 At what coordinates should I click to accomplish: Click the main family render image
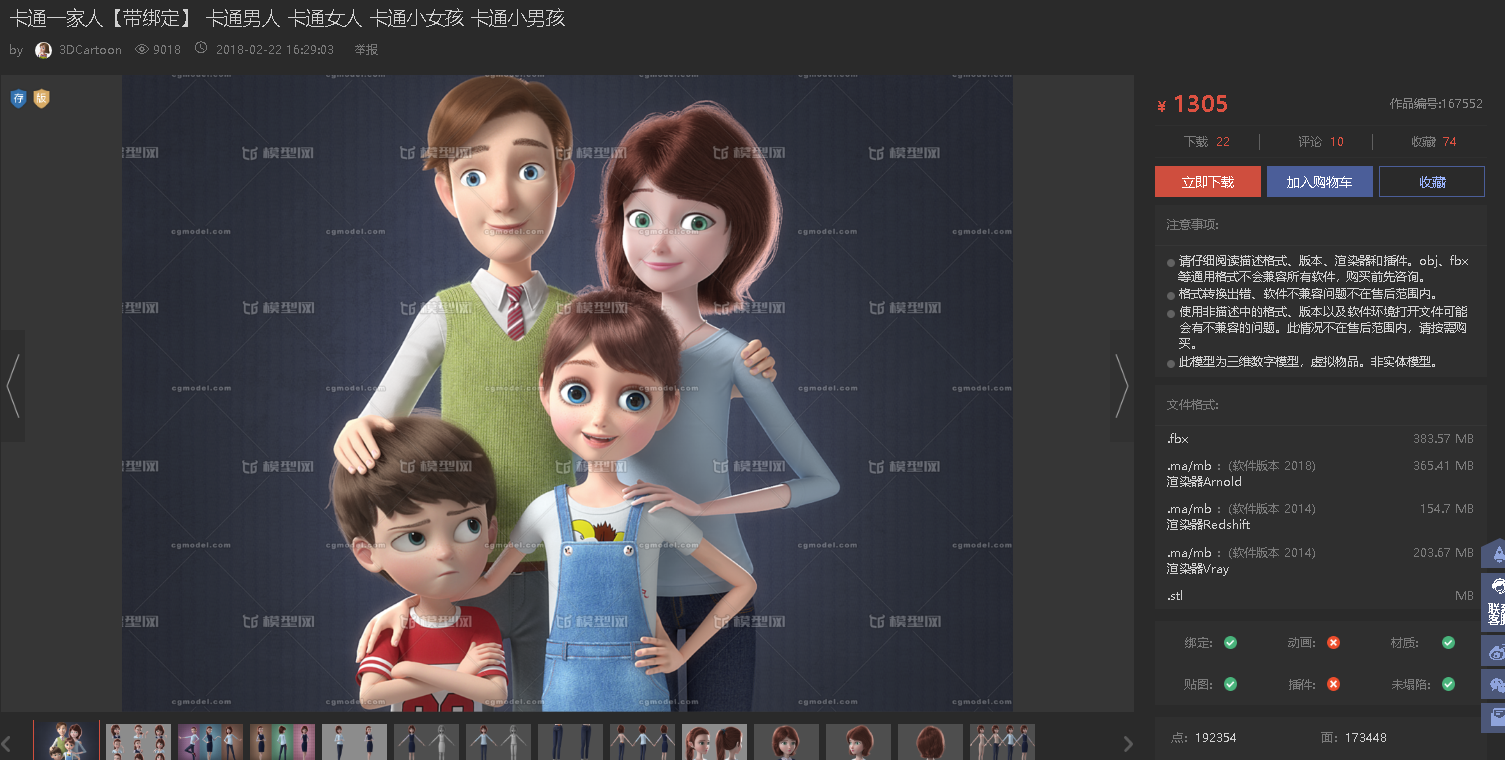(568, 393)
